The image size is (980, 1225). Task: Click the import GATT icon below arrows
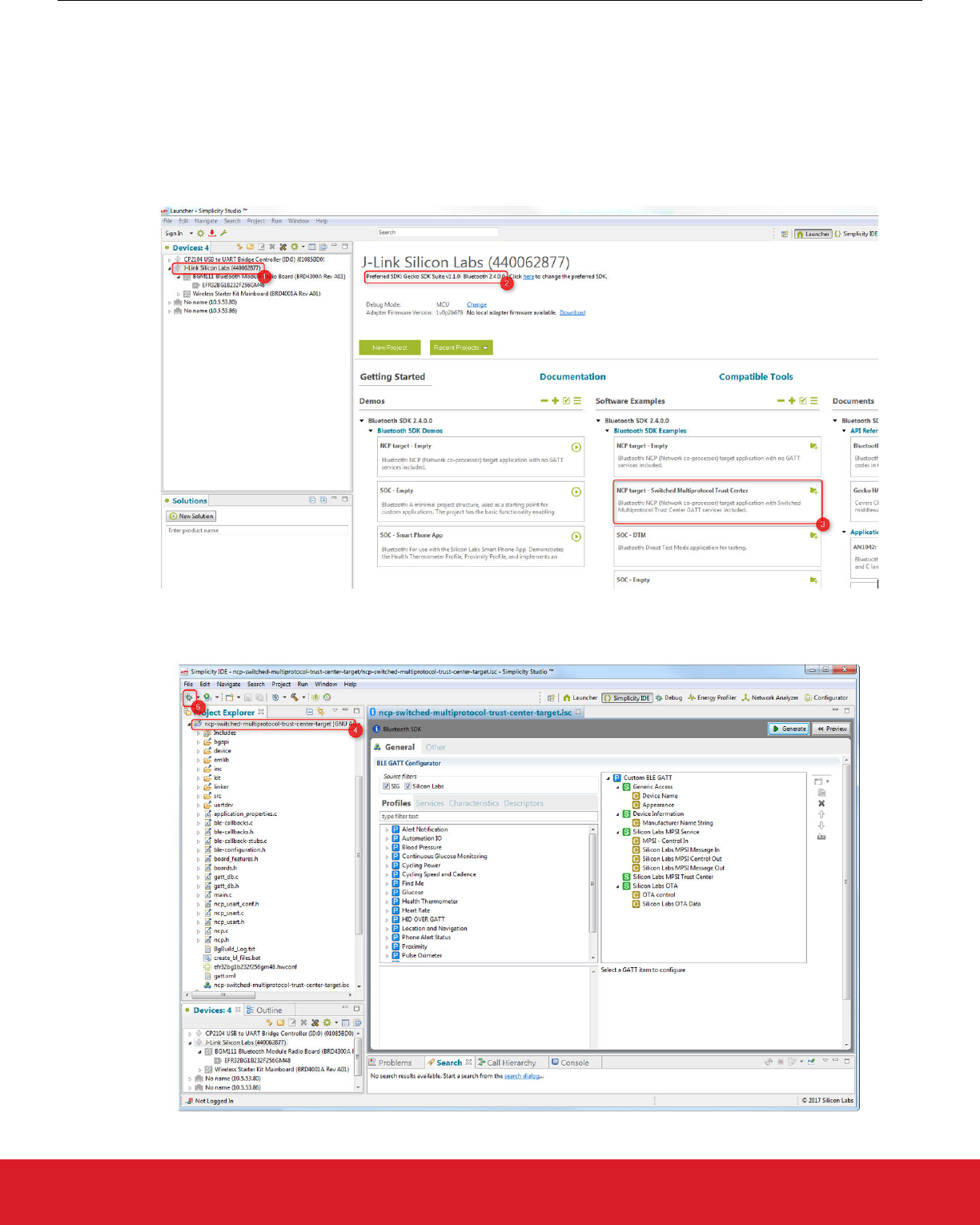[821, 837]
